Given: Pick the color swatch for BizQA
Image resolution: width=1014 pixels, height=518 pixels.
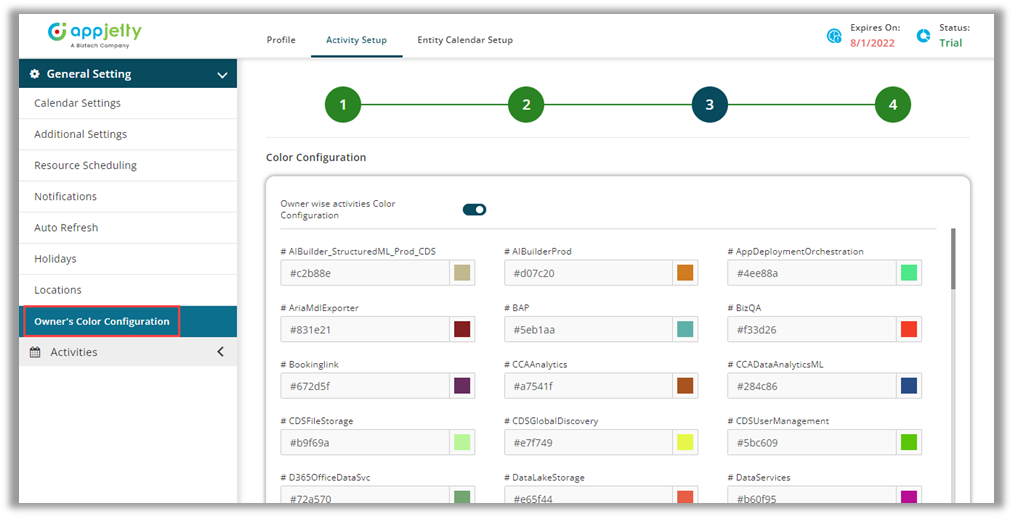Looking at the screenshot, I should click(908, 329).
